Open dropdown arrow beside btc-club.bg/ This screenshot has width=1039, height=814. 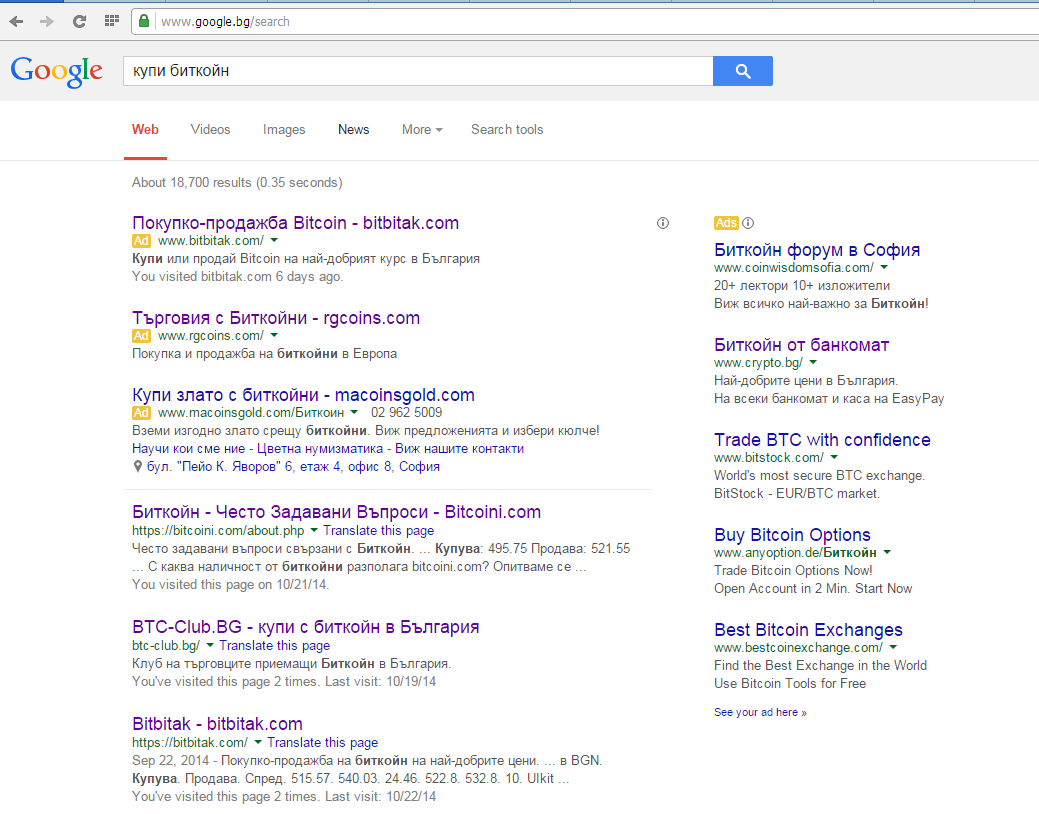210,645
